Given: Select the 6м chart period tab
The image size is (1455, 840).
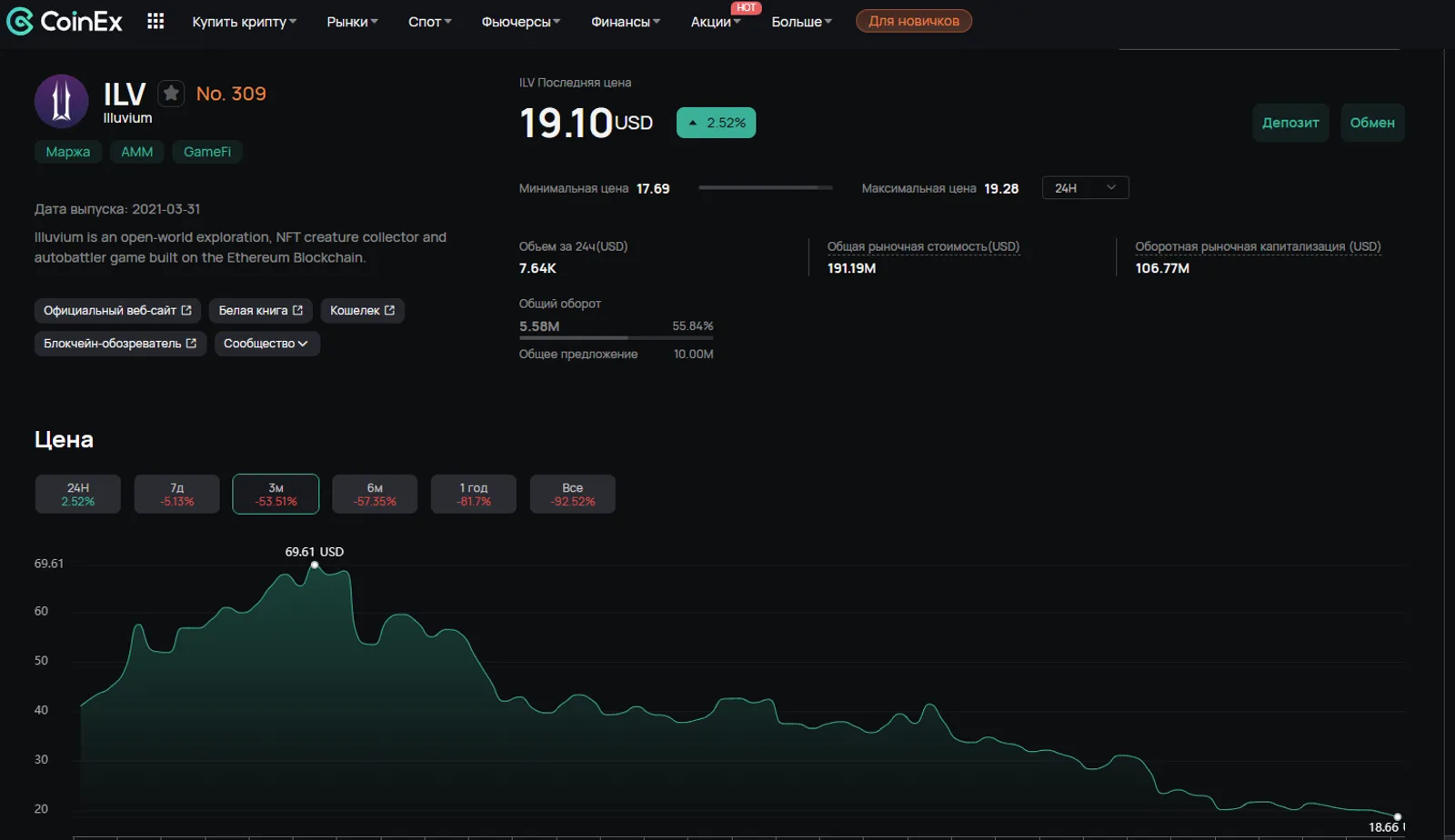Looking at the screenshot, I should 375,494.
